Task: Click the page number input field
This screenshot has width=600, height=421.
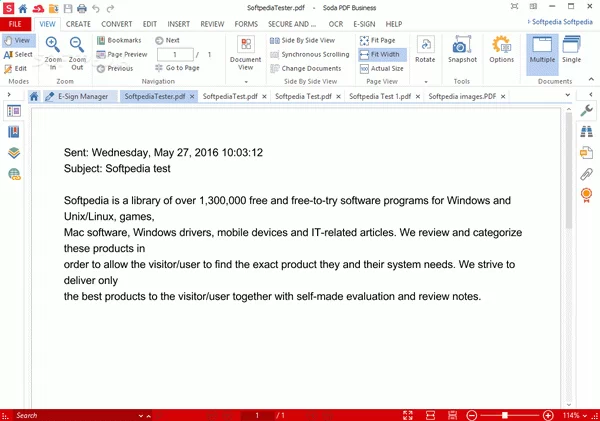Action: 175,54
